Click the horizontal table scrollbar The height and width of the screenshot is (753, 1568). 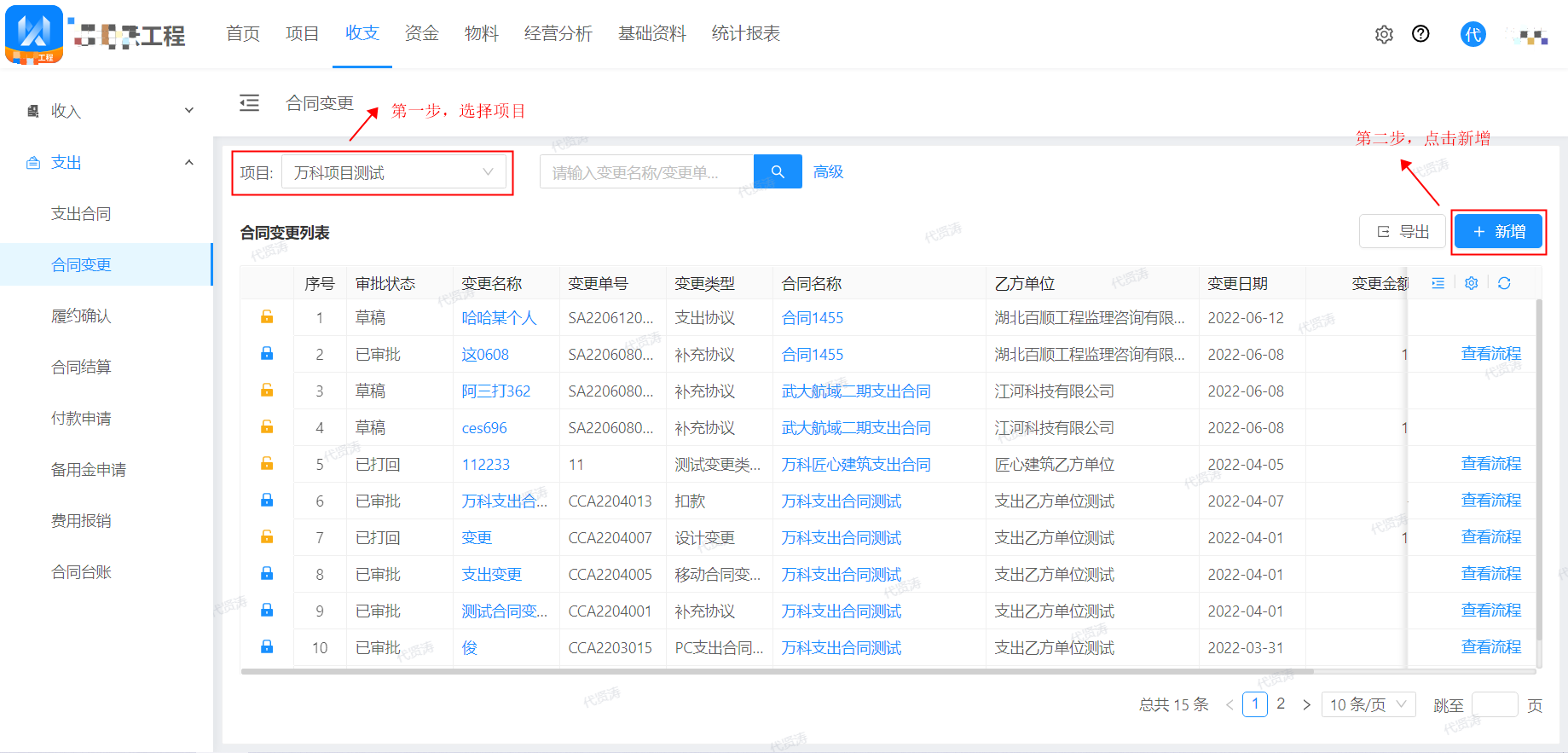[x=776, y=671]
